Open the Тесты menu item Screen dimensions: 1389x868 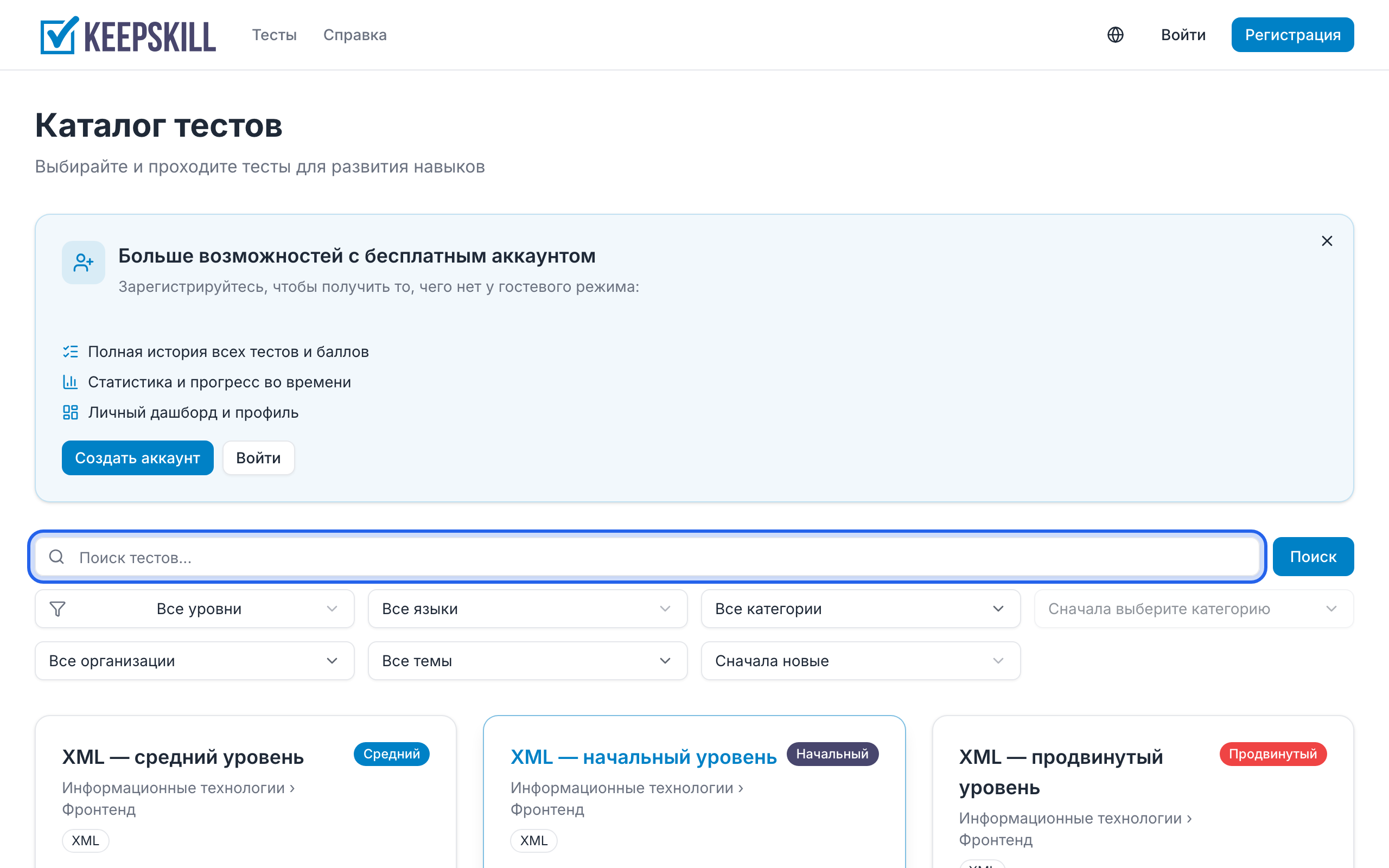click(275, 35)
